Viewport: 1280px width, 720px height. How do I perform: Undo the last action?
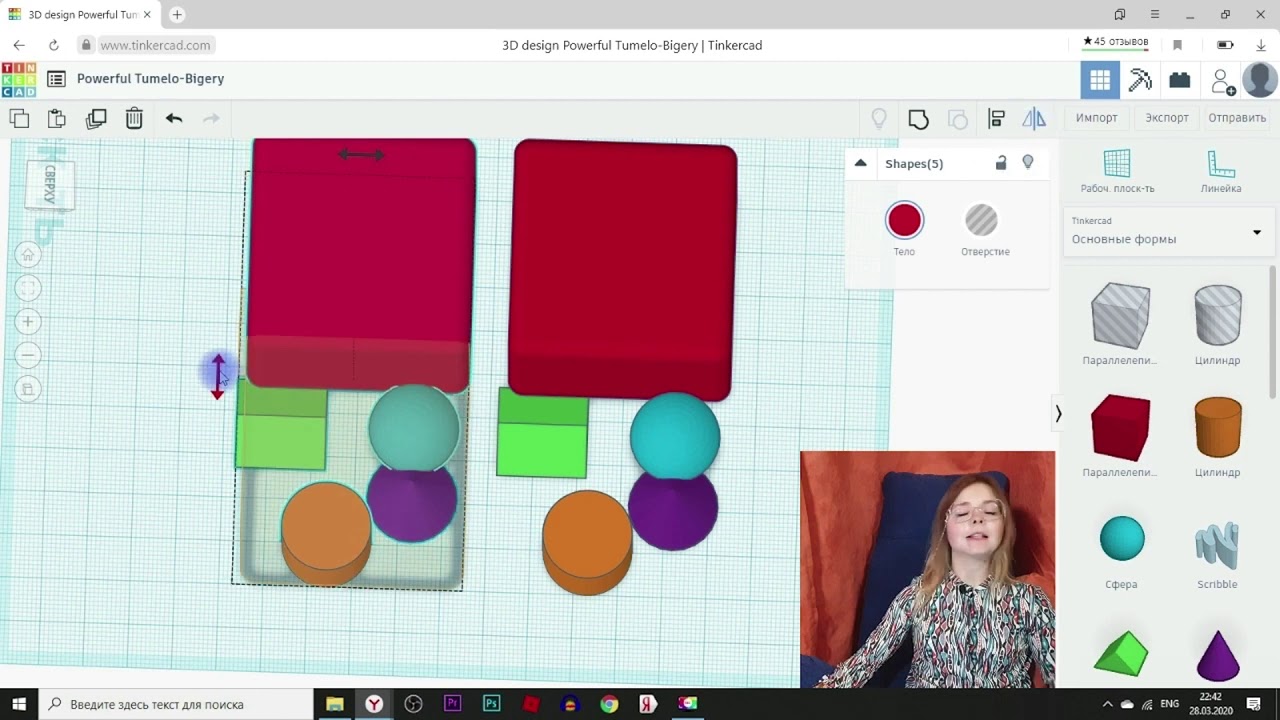pyautogui.click(x=174, y=118)
